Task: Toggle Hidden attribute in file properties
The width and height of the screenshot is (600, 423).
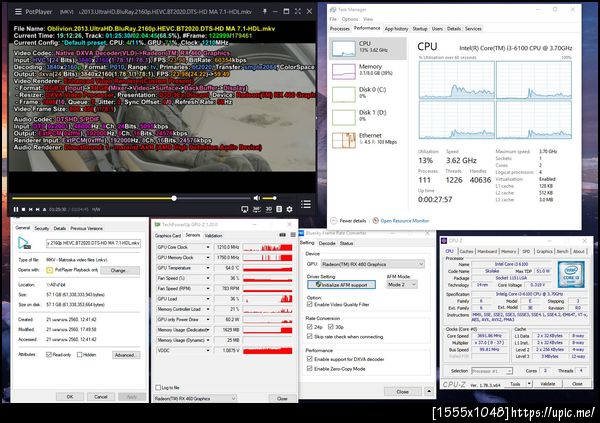Action: 80,355
